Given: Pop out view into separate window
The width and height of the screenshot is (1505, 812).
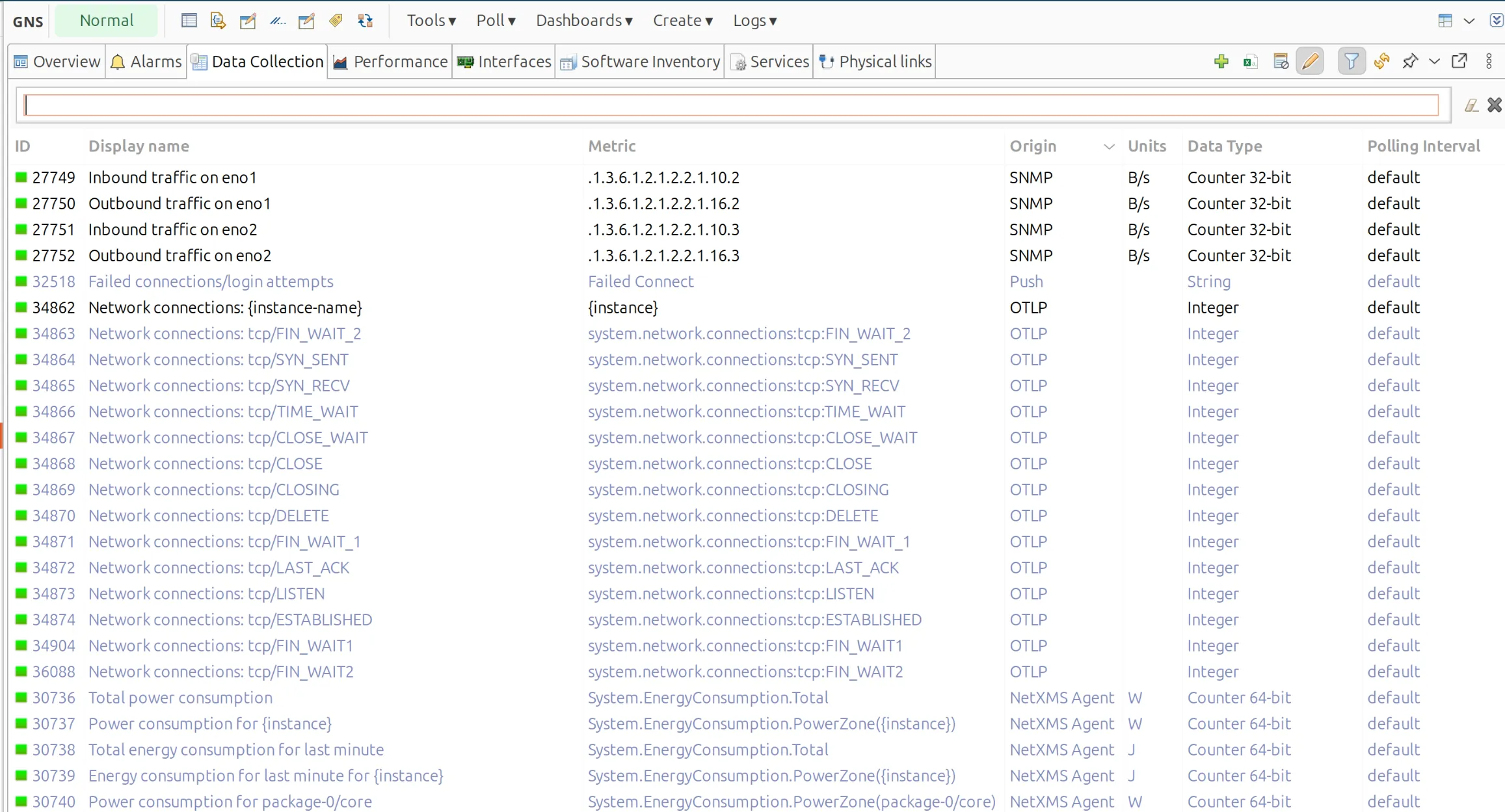Looking at the screenshot, I should click(1459, 62).
